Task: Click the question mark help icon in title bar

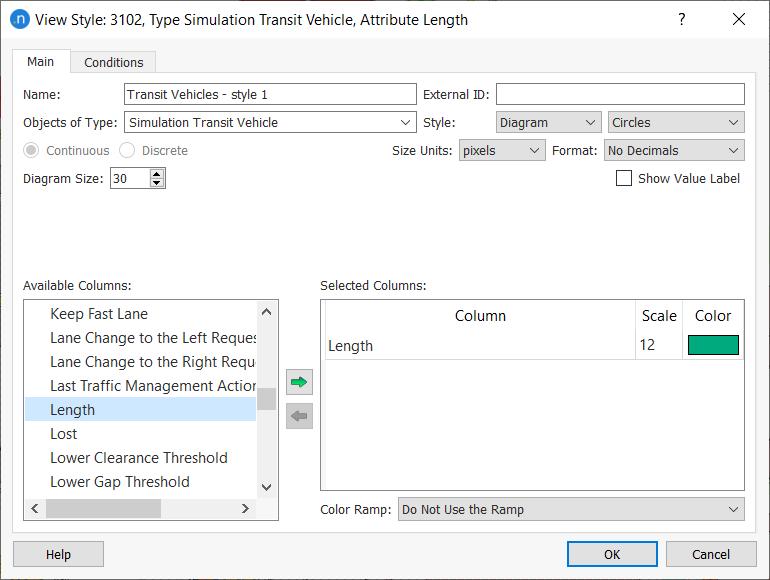Action: coord(681,19)
